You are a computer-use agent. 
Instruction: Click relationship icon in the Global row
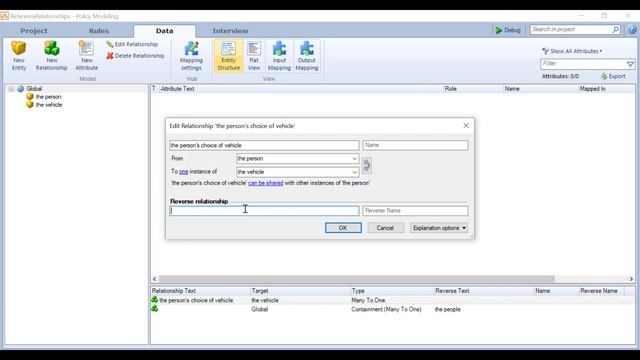point(155,309)
